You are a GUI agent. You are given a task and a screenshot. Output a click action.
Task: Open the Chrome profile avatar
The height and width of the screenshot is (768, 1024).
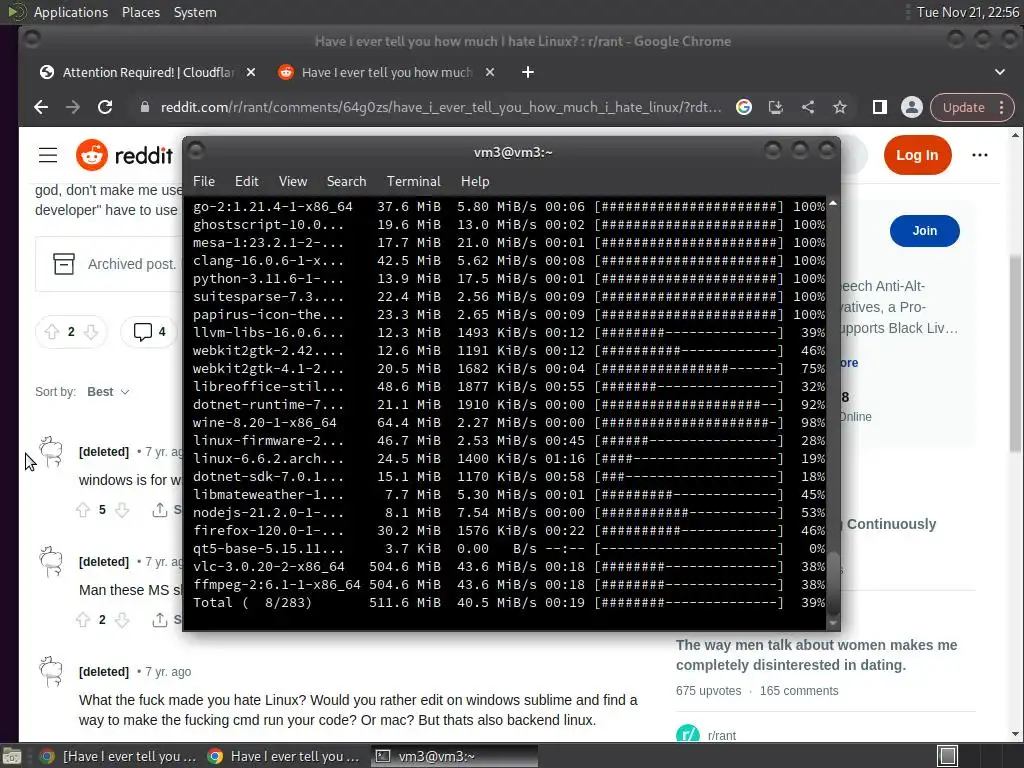click(912, 107)
